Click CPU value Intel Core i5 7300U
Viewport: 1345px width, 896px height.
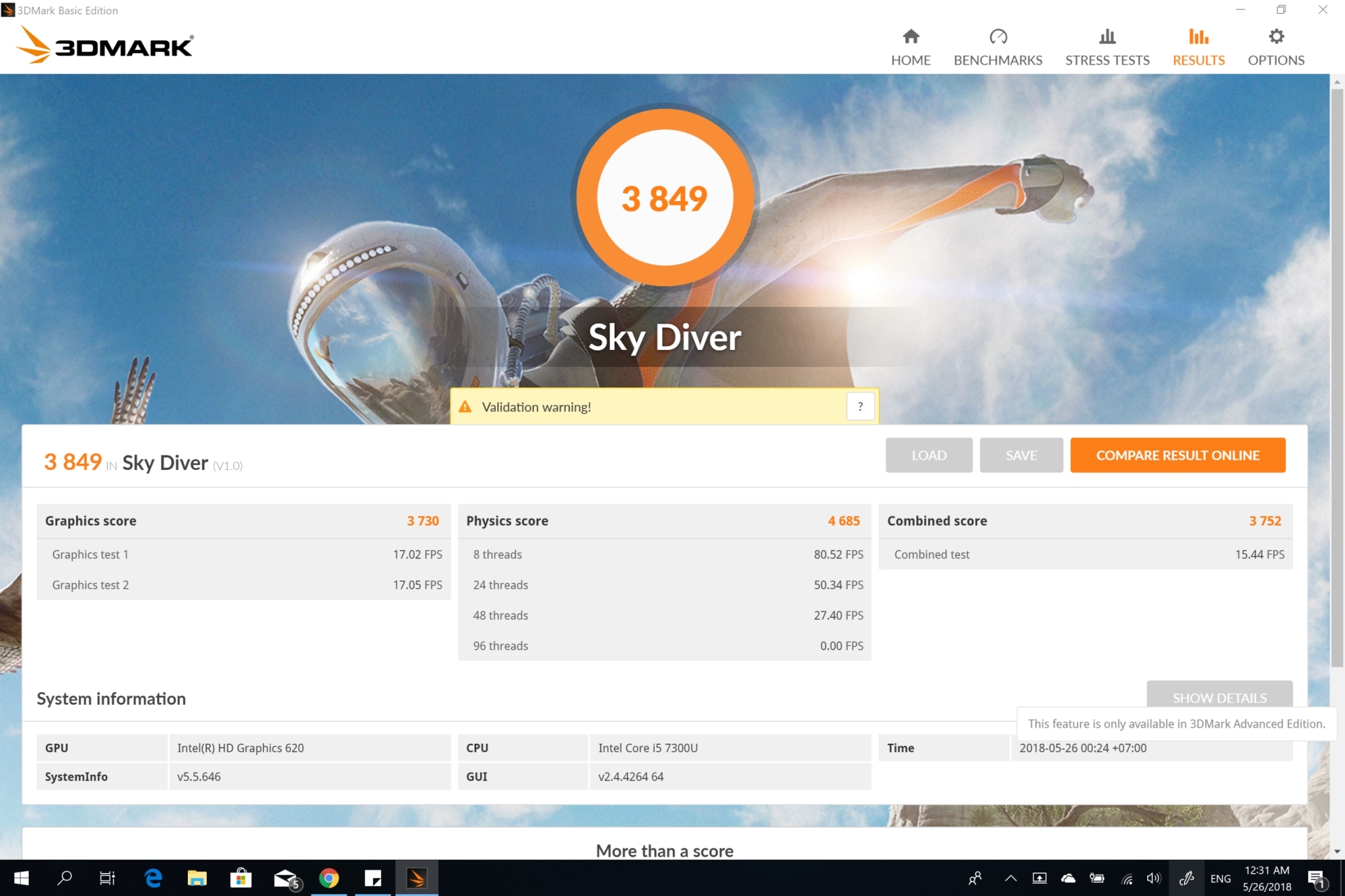coord(648,748)
